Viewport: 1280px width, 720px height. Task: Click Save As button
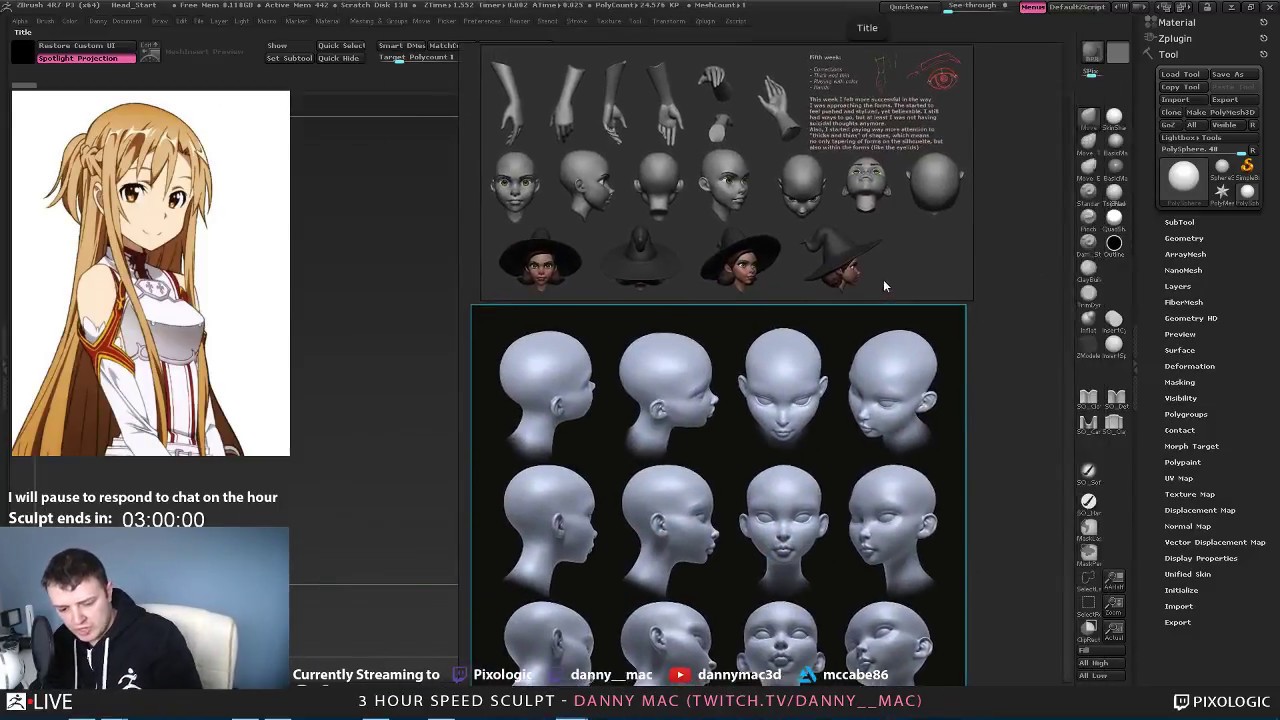click(x=1234, y=74)
